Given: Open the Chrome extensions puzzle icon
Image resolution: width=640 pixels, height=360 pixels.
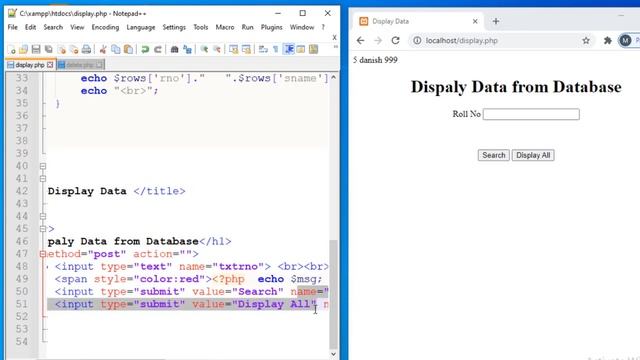Looking at the screenshot, I should click(x=607, y=40).
